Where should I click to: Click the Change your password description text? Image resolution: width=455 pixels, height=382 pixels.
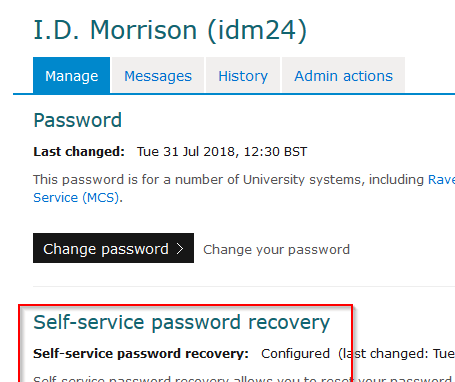[276, 250]
